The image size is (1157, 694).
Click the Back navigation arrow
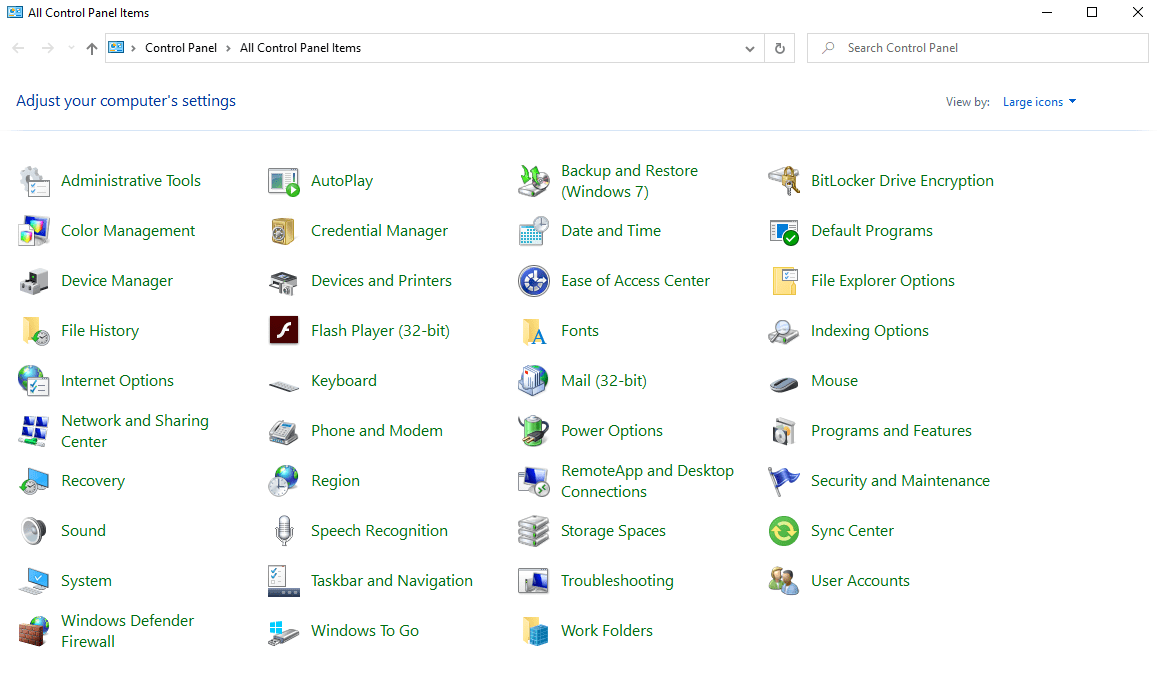(18, 48)
